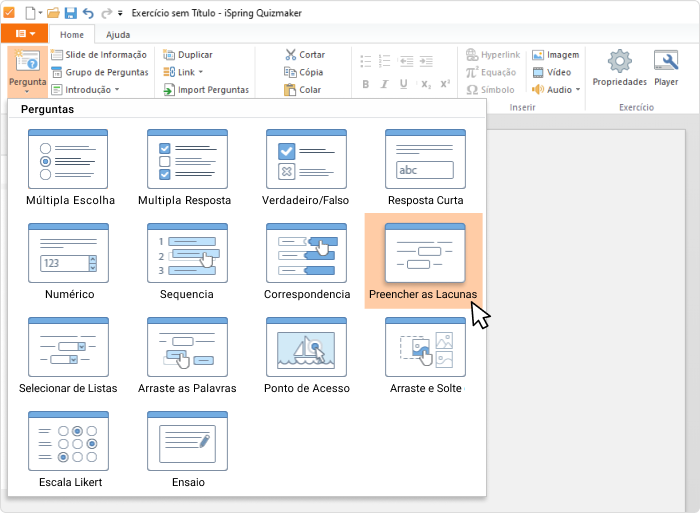Toggle underline formatting
This screenshot has height=513, width=700.
[404, 84]
